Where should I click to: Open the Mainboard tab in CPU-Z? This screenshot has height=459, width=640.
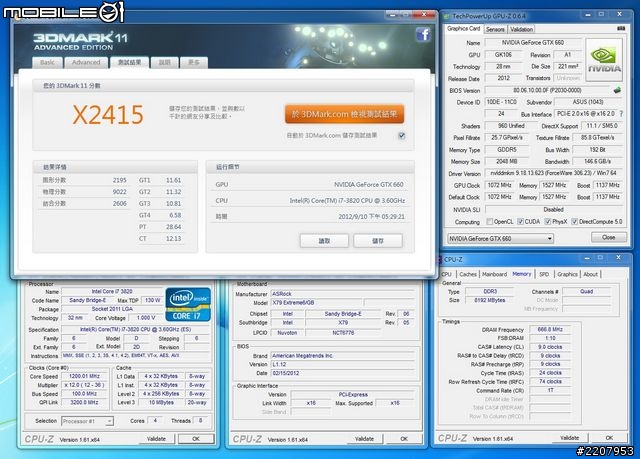494,274
